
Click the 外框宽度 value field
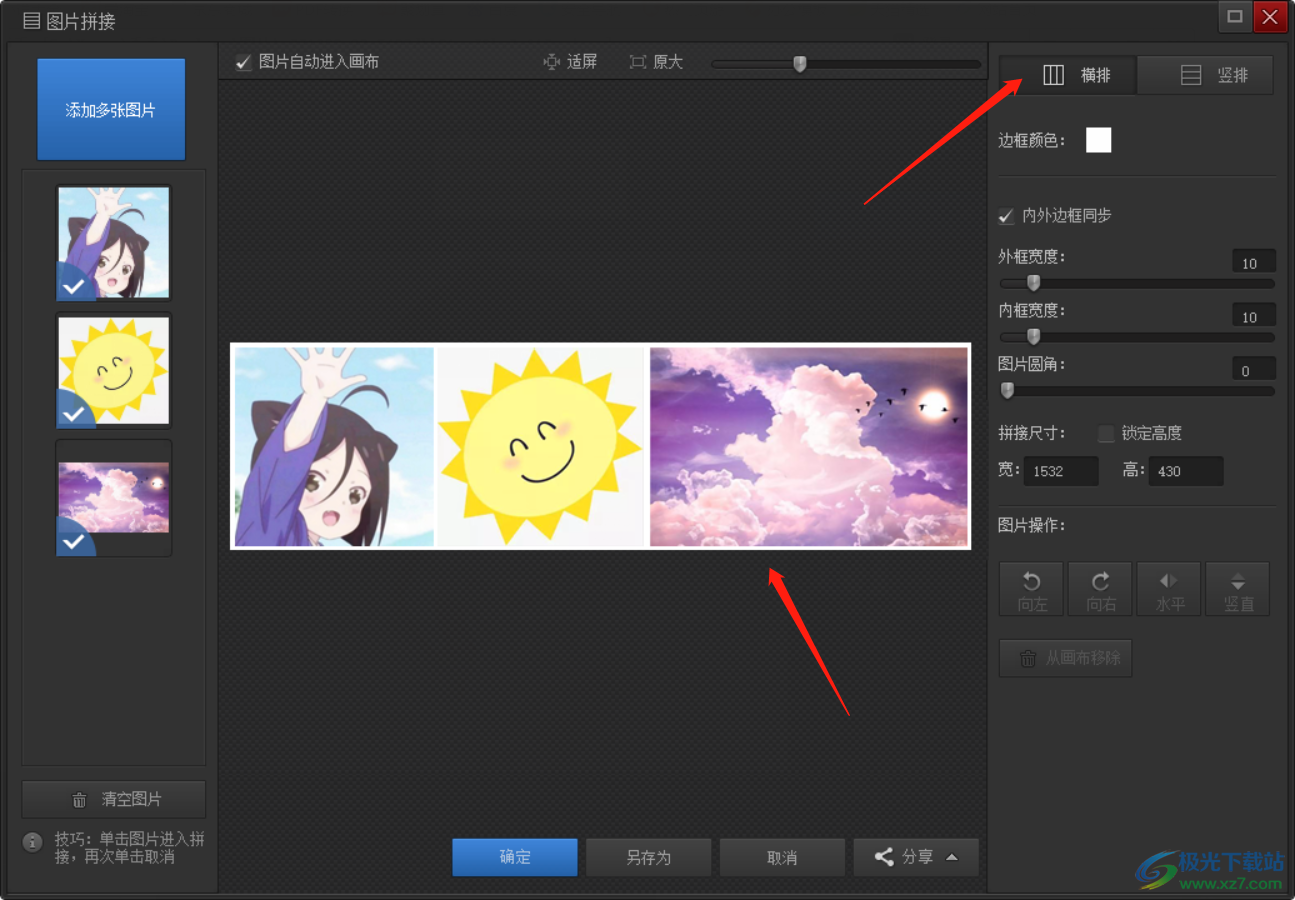tap(1253, 262)
